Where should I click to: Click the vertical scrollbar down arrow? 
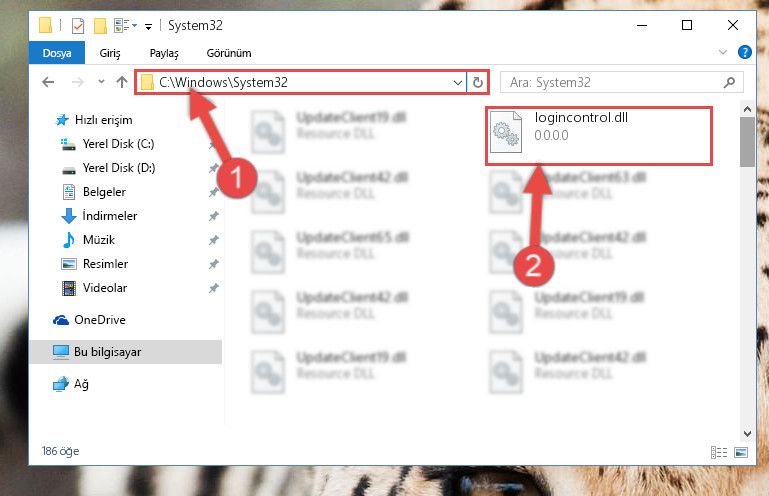[747, 434]
